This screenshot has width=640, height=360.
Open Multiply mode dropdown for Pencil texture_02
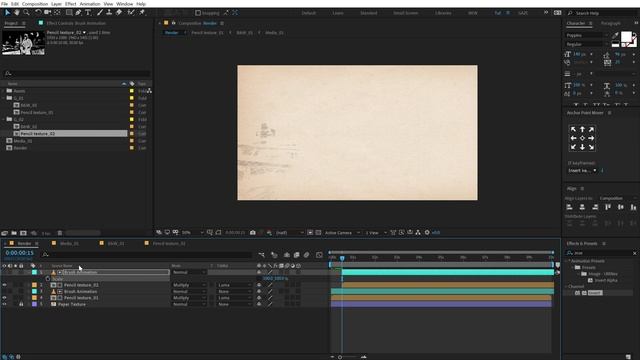pyautogui.click(x=189, y=285)
